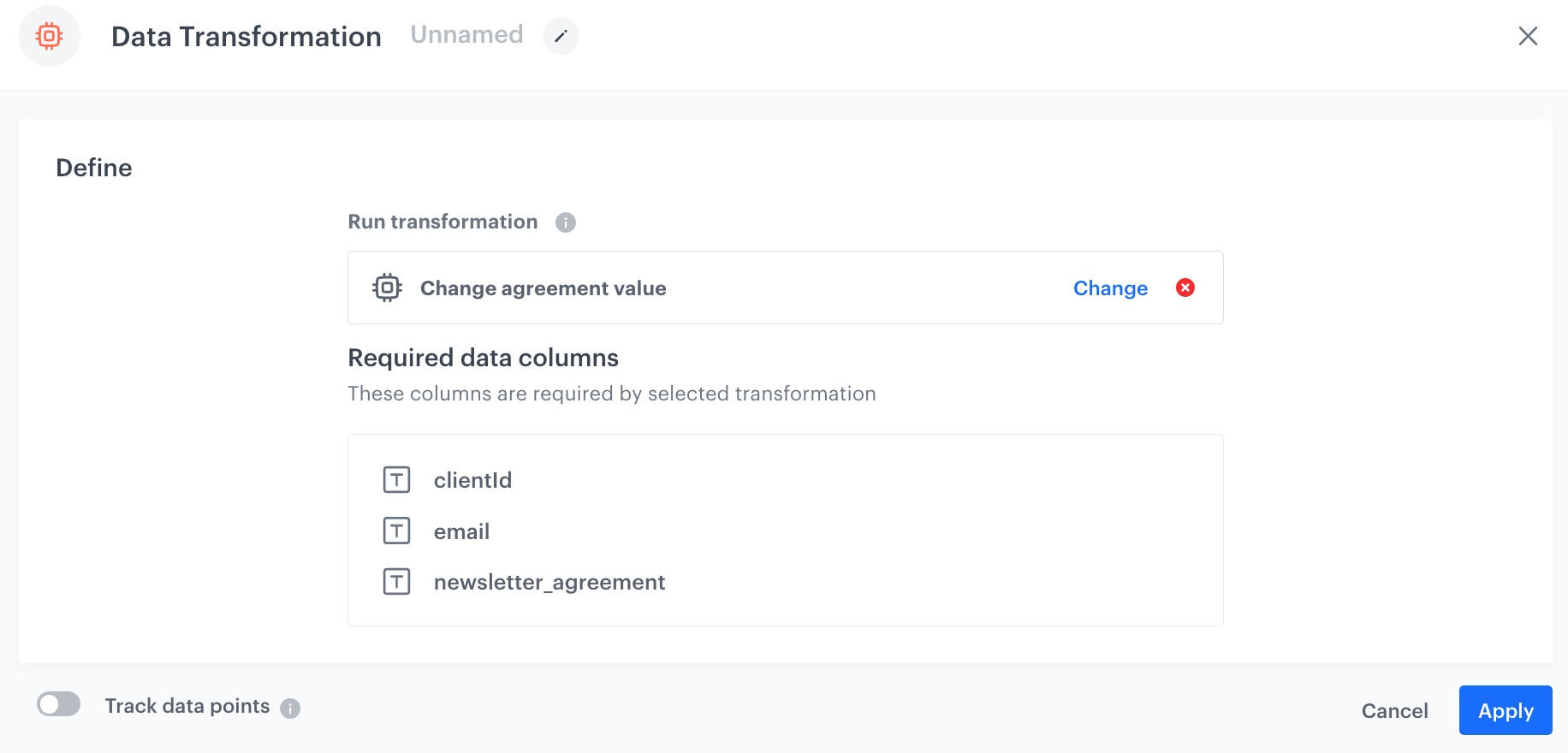
Task: Close the Data Transformation dialog
Action: point(1528,36)
